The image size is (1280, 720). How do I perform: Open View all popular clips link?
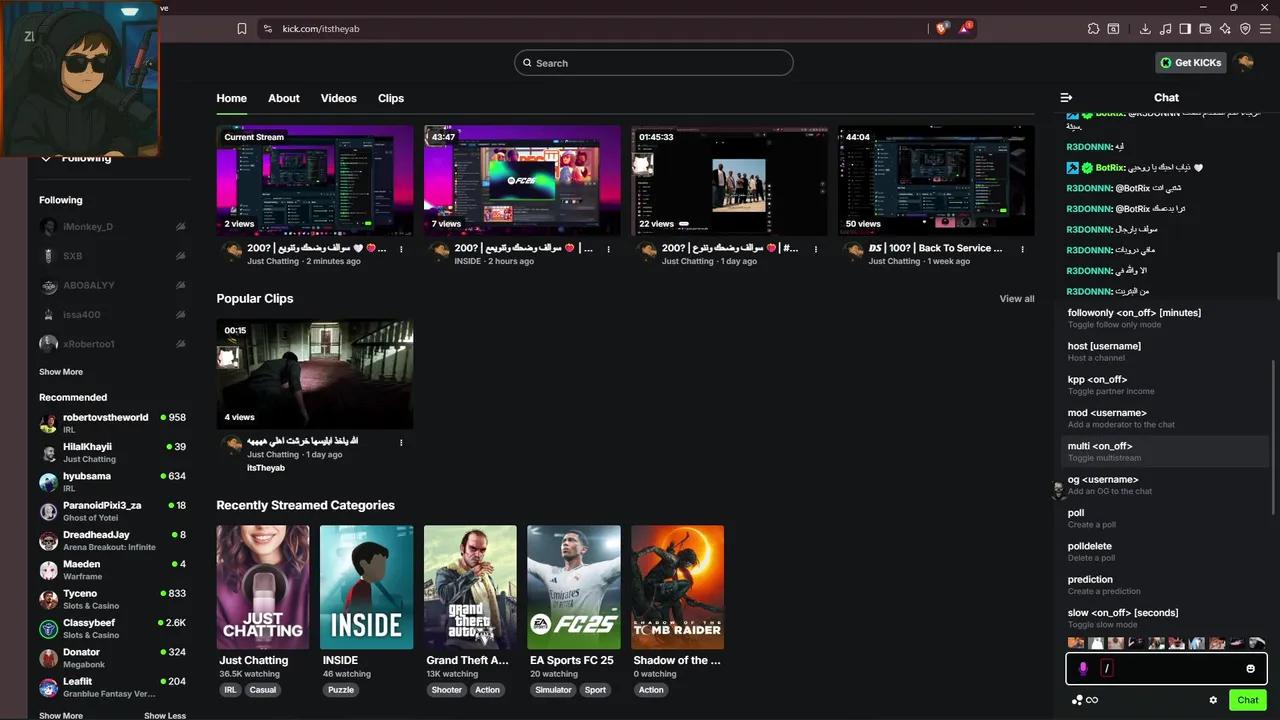(1017, 299)
